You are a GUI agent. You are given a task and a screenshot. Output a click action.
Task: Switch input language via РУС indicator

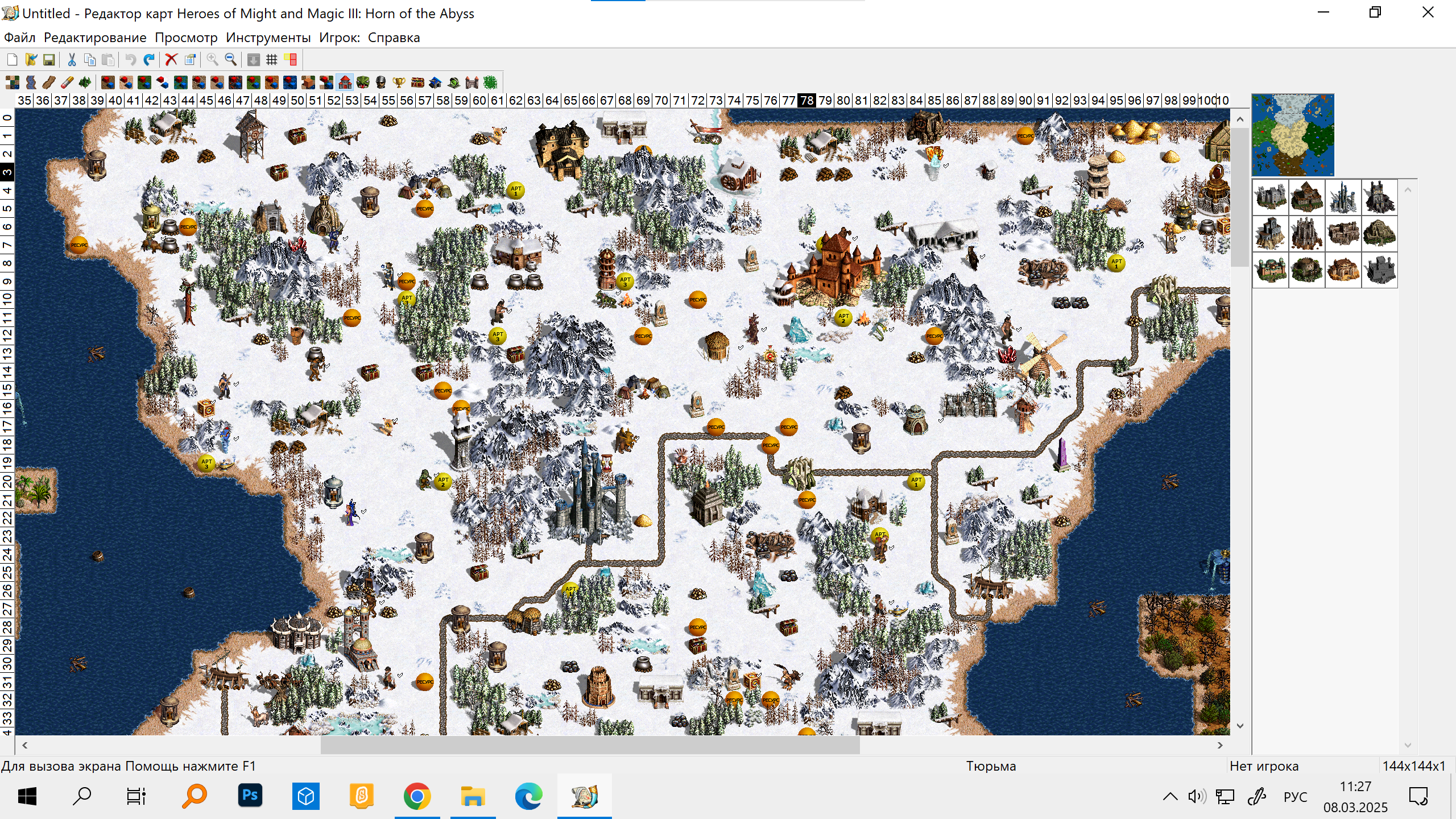coord(1296,796)
